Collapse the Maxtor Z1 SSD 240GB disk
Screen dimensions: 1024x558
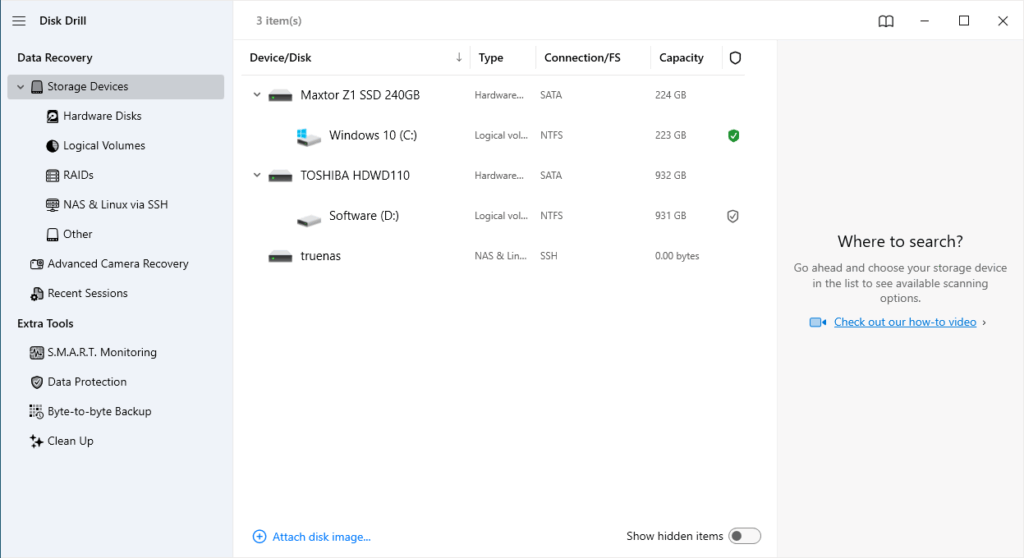[x=257, y=96]
